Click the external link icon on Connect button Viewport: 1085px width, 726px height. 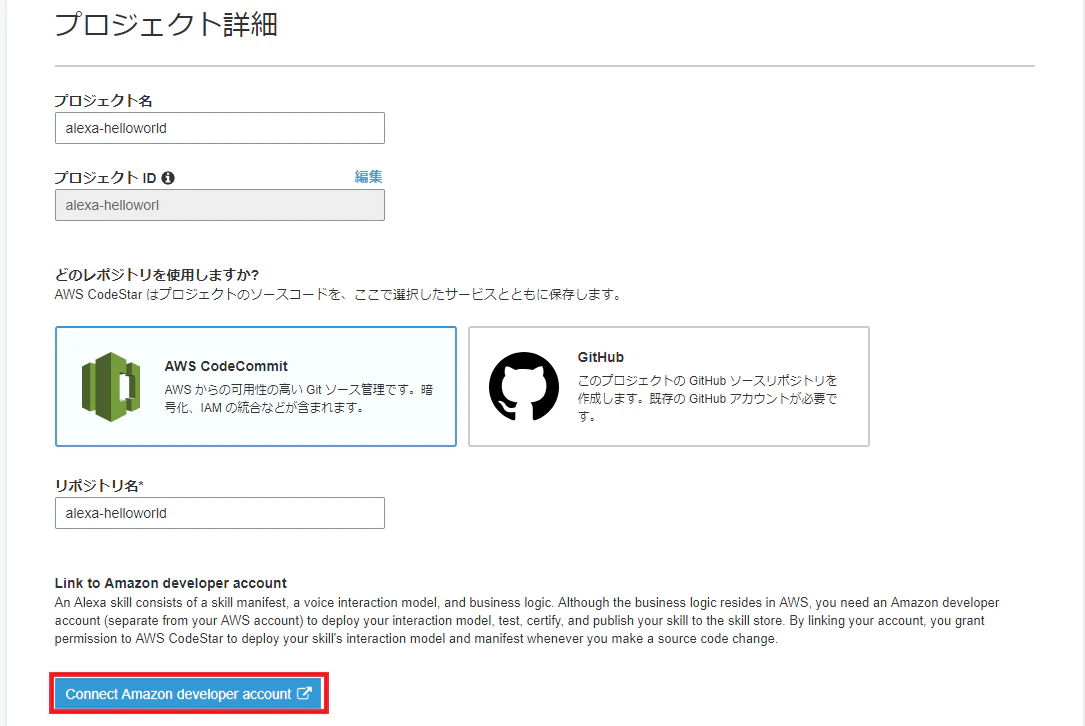[304, 693]
